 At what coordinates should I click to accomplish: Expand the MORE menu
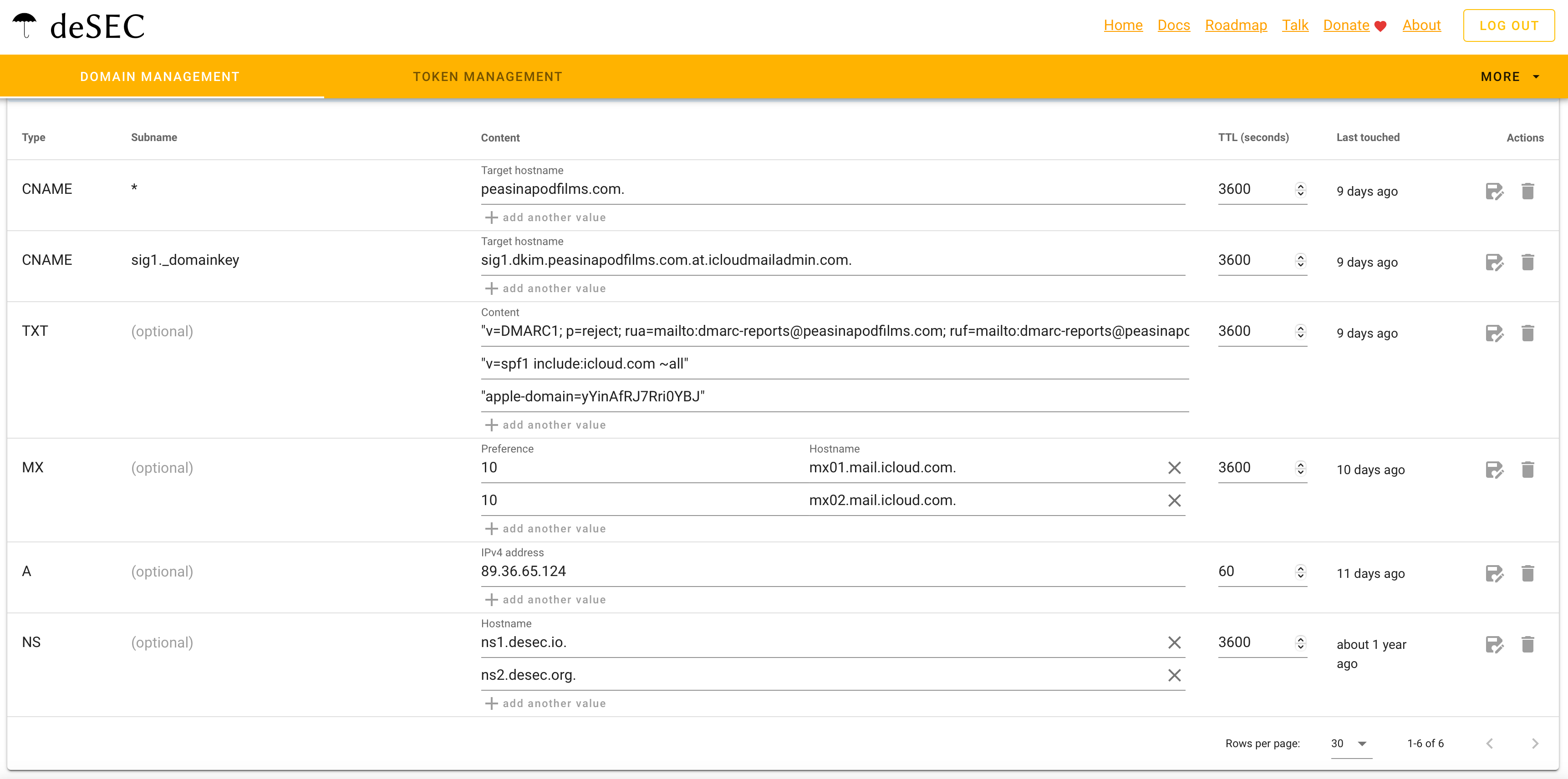coord(1510,76)
